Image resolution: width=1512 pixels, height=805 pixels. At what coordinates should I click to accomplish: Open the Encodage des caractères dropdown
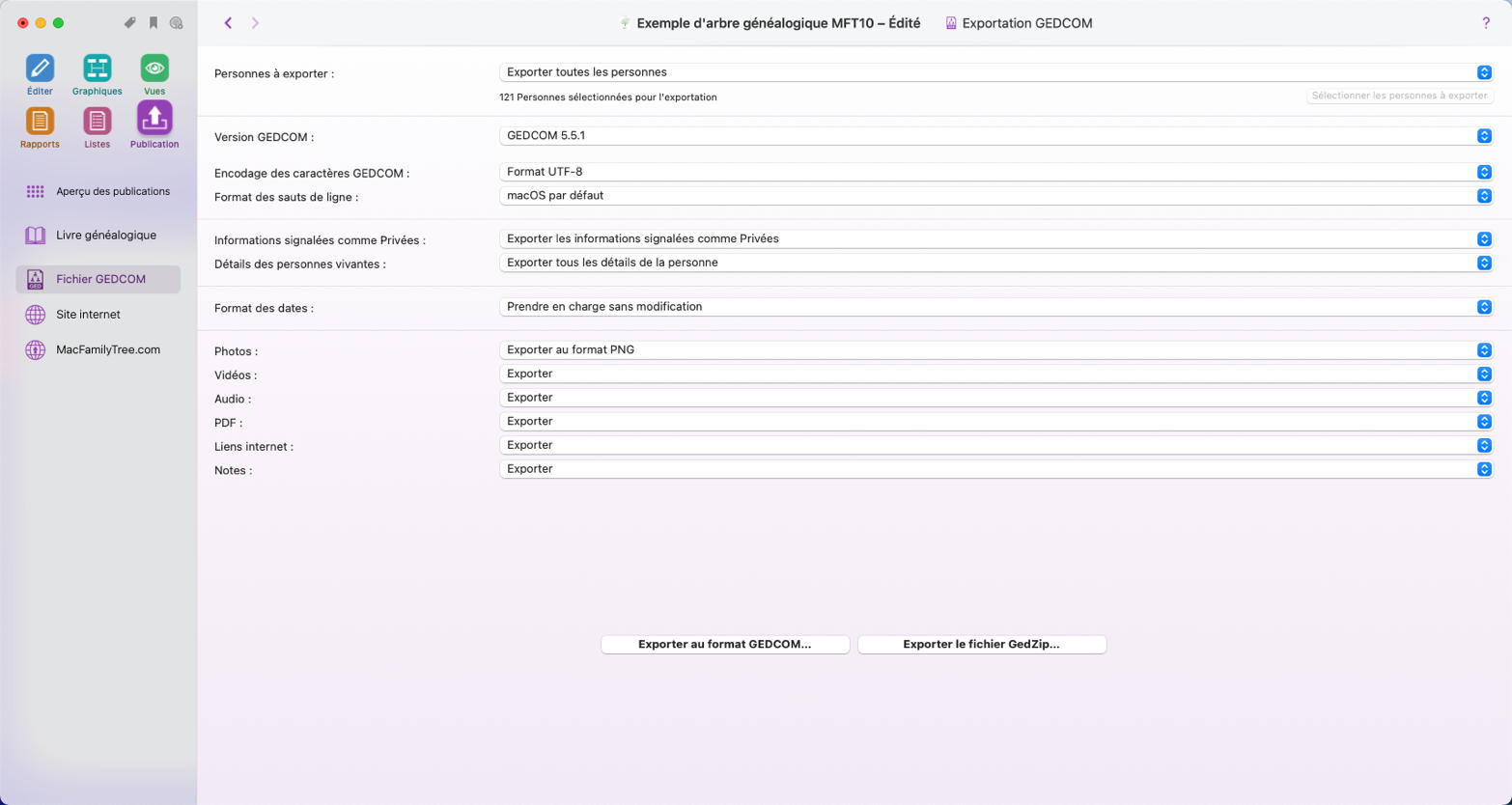994,172
